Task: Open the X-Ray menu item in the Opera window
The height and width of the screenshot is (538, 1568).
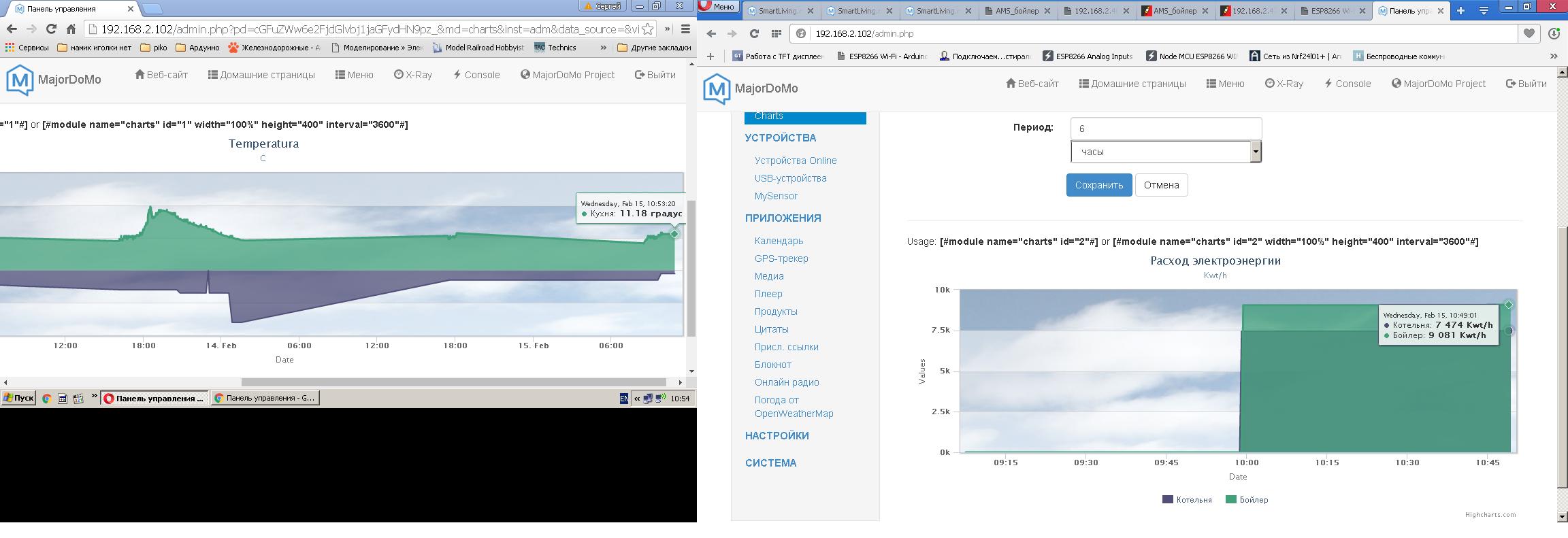Action: click(1284, 84)
